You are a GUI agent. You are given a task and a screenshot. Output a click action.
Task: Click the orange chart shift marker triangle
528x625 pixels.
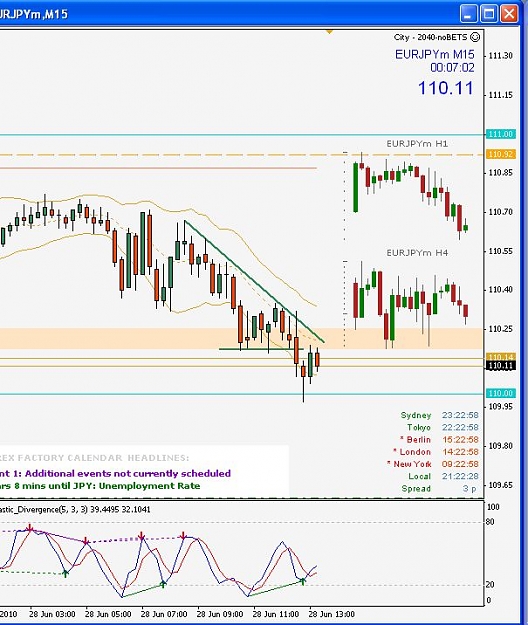329,31
